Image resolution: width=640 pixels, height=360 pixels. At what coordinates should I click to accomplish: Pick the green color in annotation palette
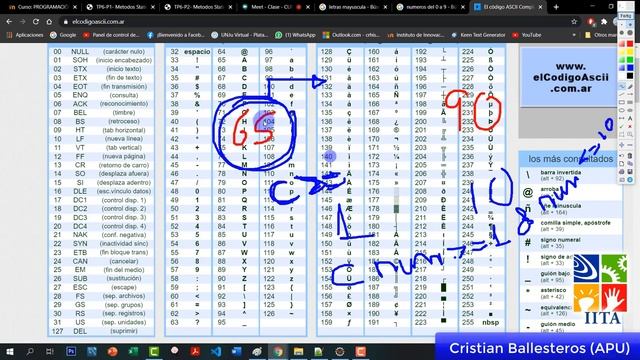pos(630,60)
